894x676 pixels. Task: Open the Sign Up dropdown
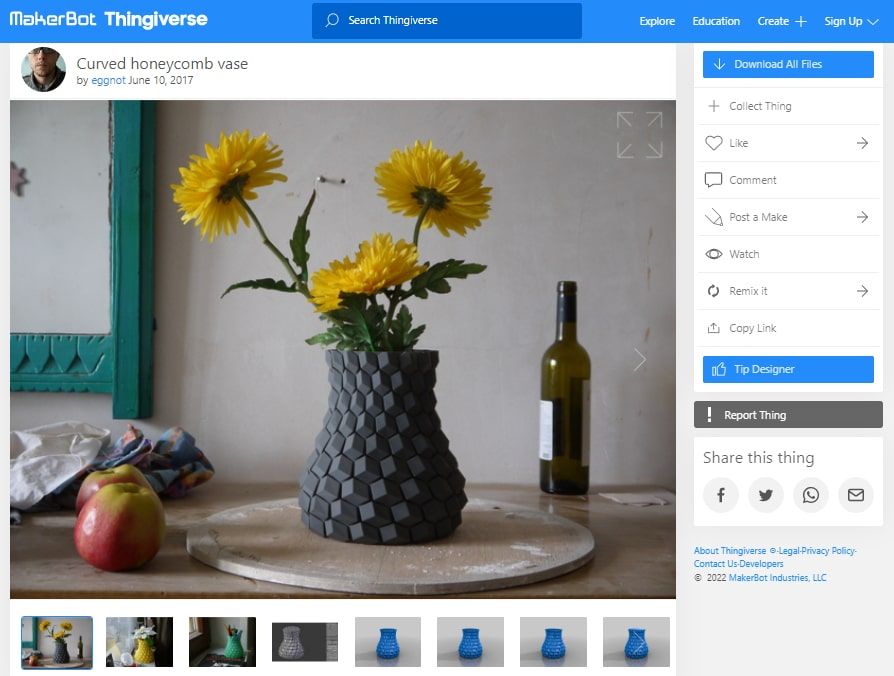850,19
